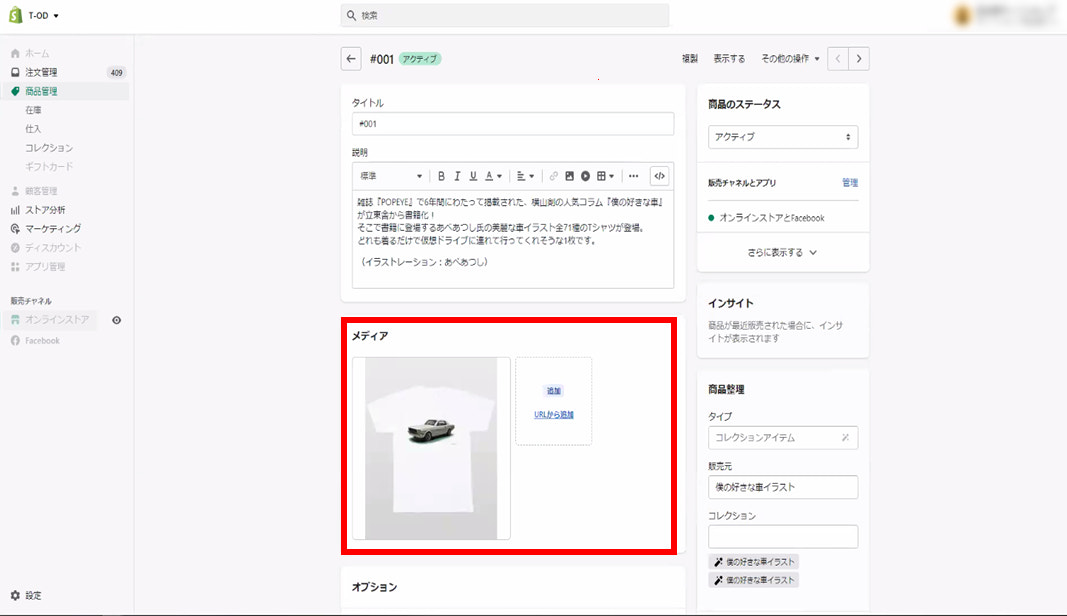Insert a video into the description
The height and width of the screenshot is (616, 1067).
point(586,176)
